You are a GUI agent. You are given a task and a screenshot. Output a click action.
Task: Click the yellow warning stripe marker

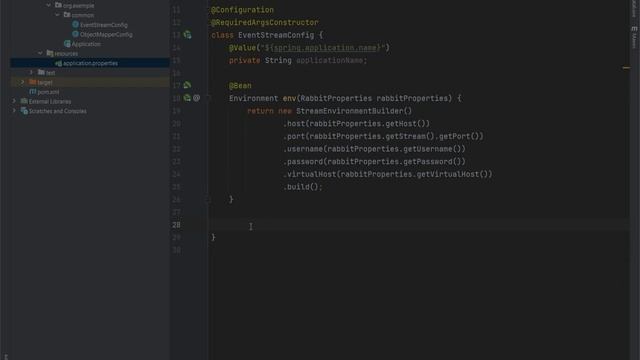[x=626, y=68]
